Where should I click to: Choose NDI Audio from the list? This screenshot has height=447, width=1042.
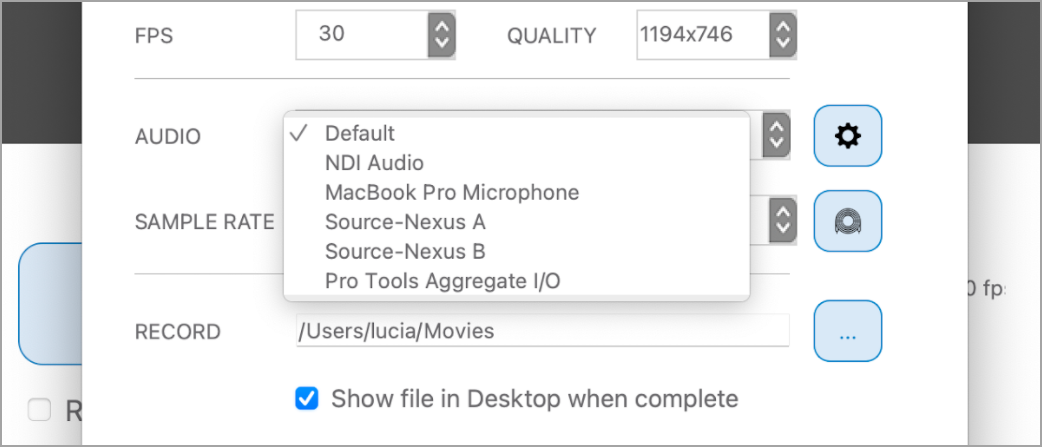374,163
